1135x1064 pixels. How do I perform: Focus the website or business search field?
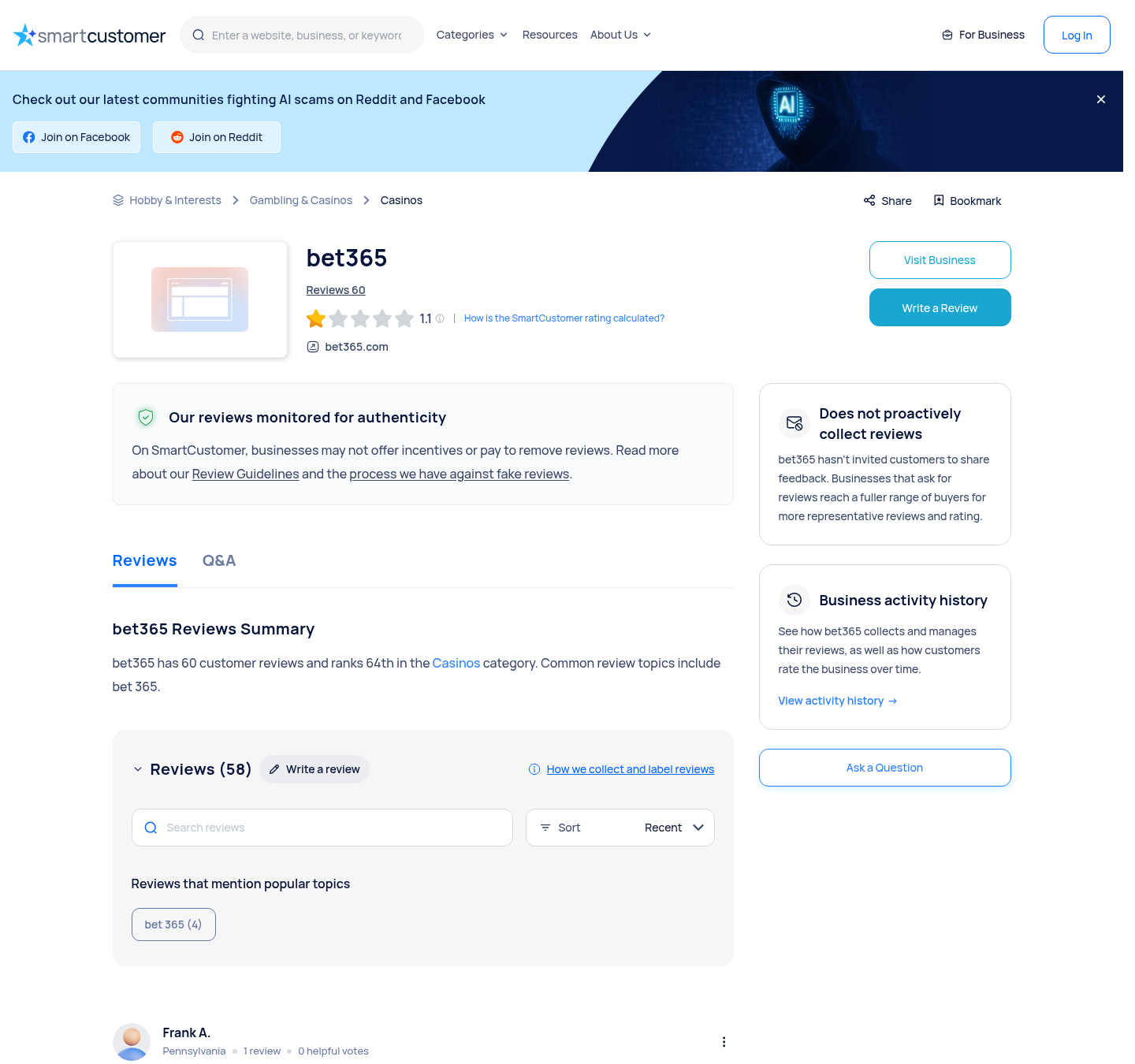(302, 35)
